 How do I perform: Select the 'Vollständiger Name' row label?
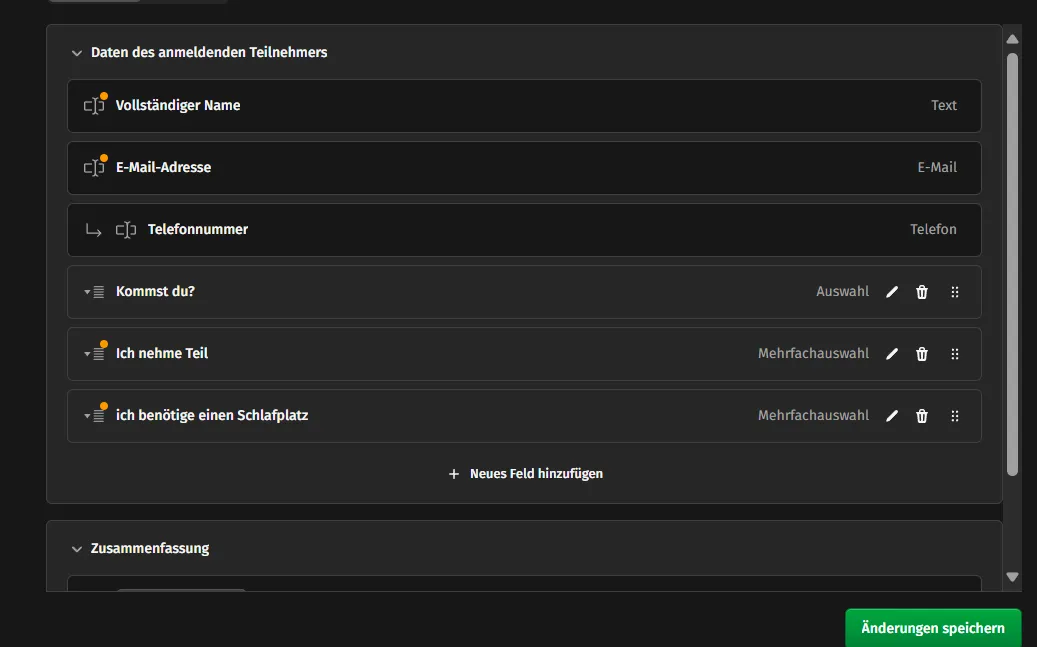[x=178, y=105]
